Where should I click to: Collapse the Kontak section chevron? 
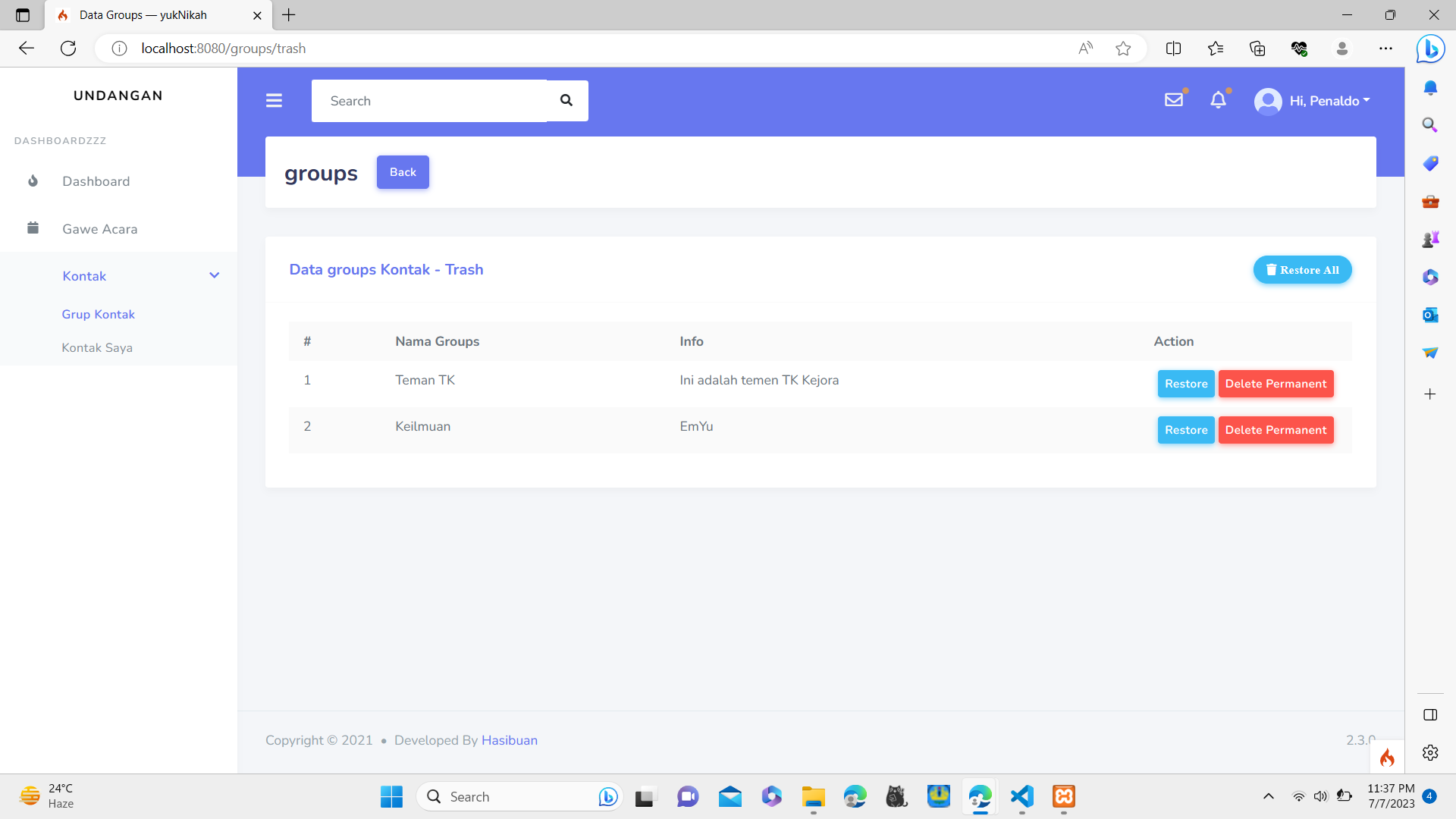(x=215, y=275)
